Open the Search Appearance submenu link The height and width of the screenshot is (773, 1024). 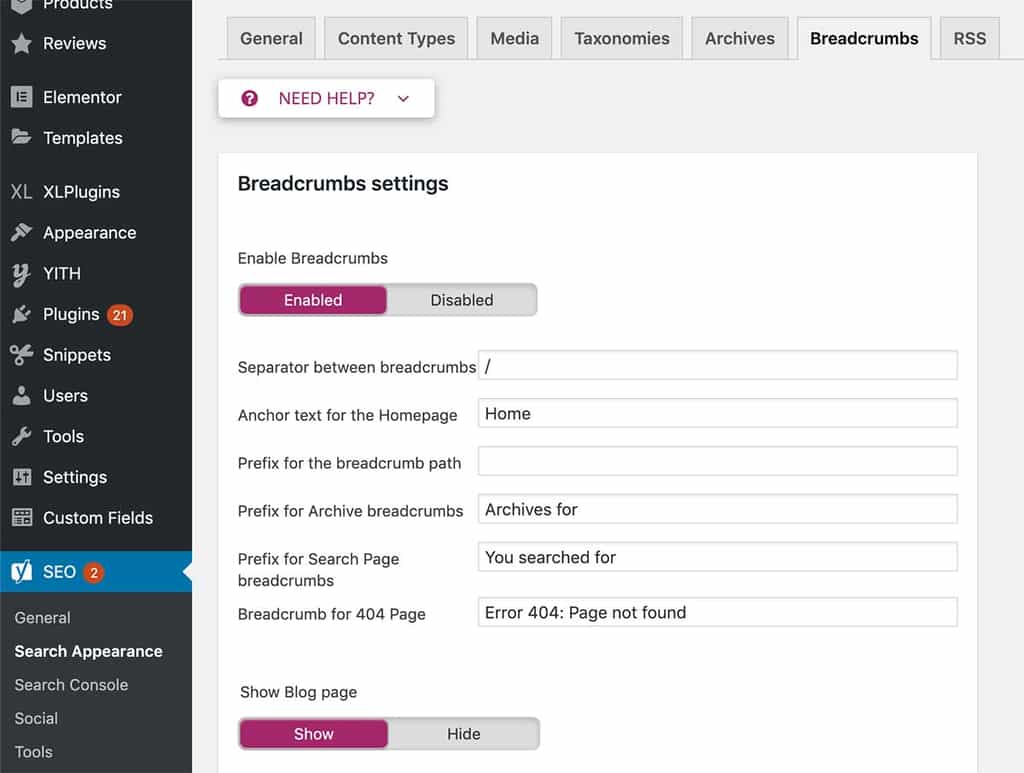(89, 652)
